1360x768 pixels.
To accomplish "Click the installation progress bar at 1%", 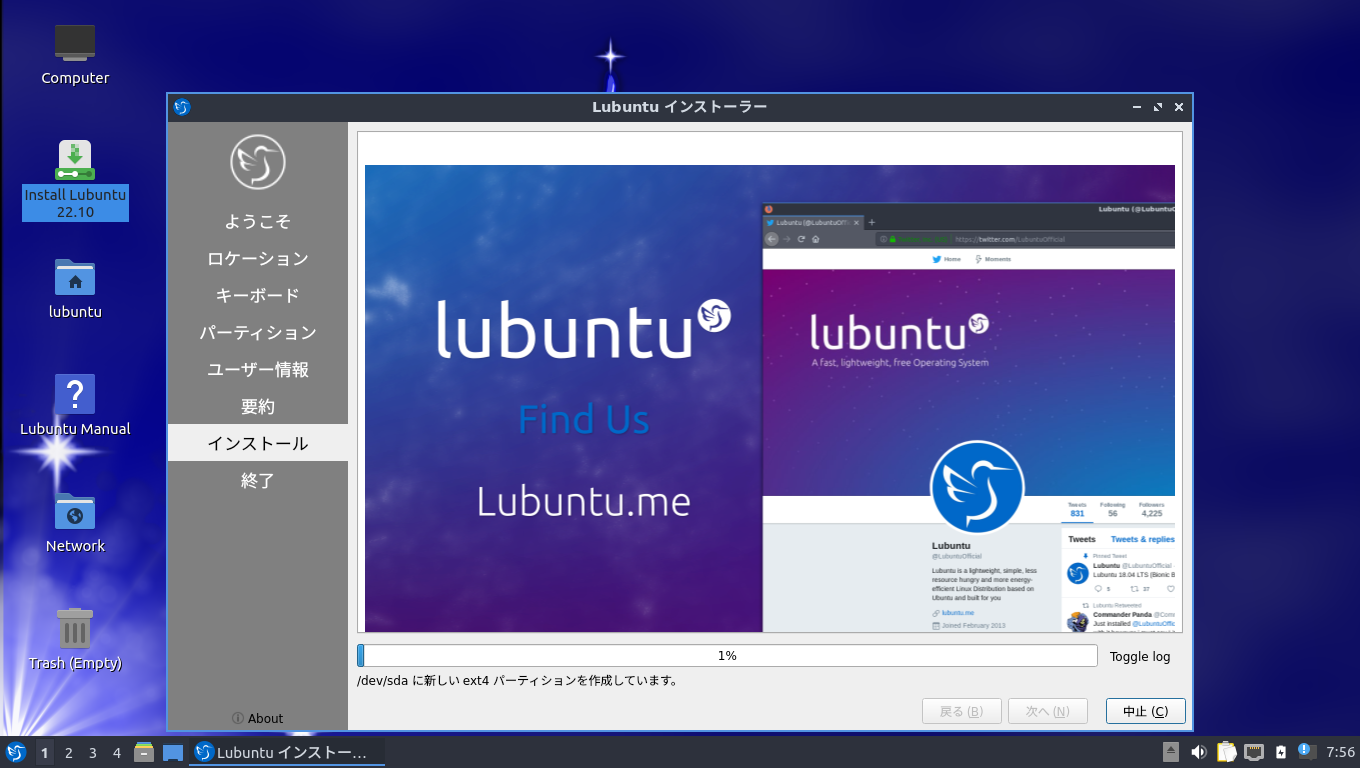I will tap(727, 656).
